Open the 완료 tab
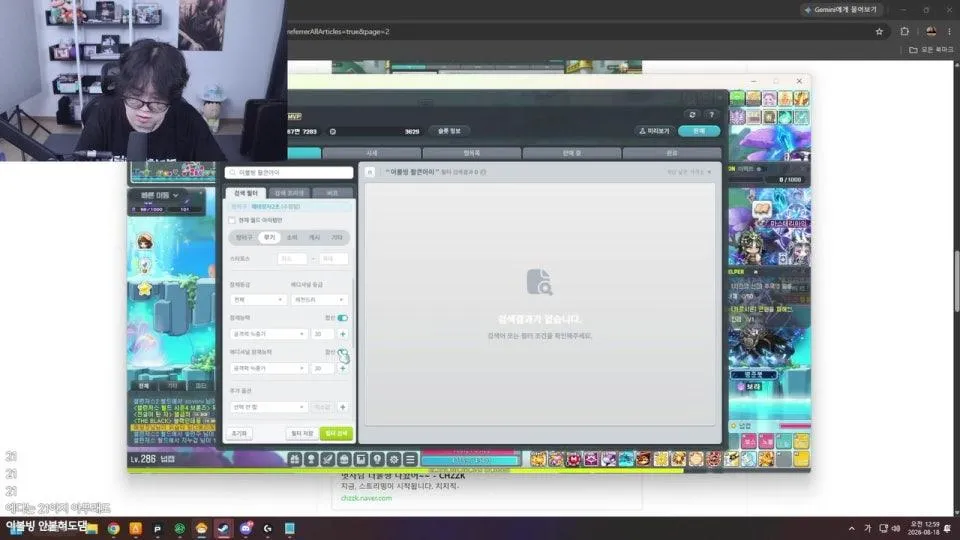 [x=672, y=153]
